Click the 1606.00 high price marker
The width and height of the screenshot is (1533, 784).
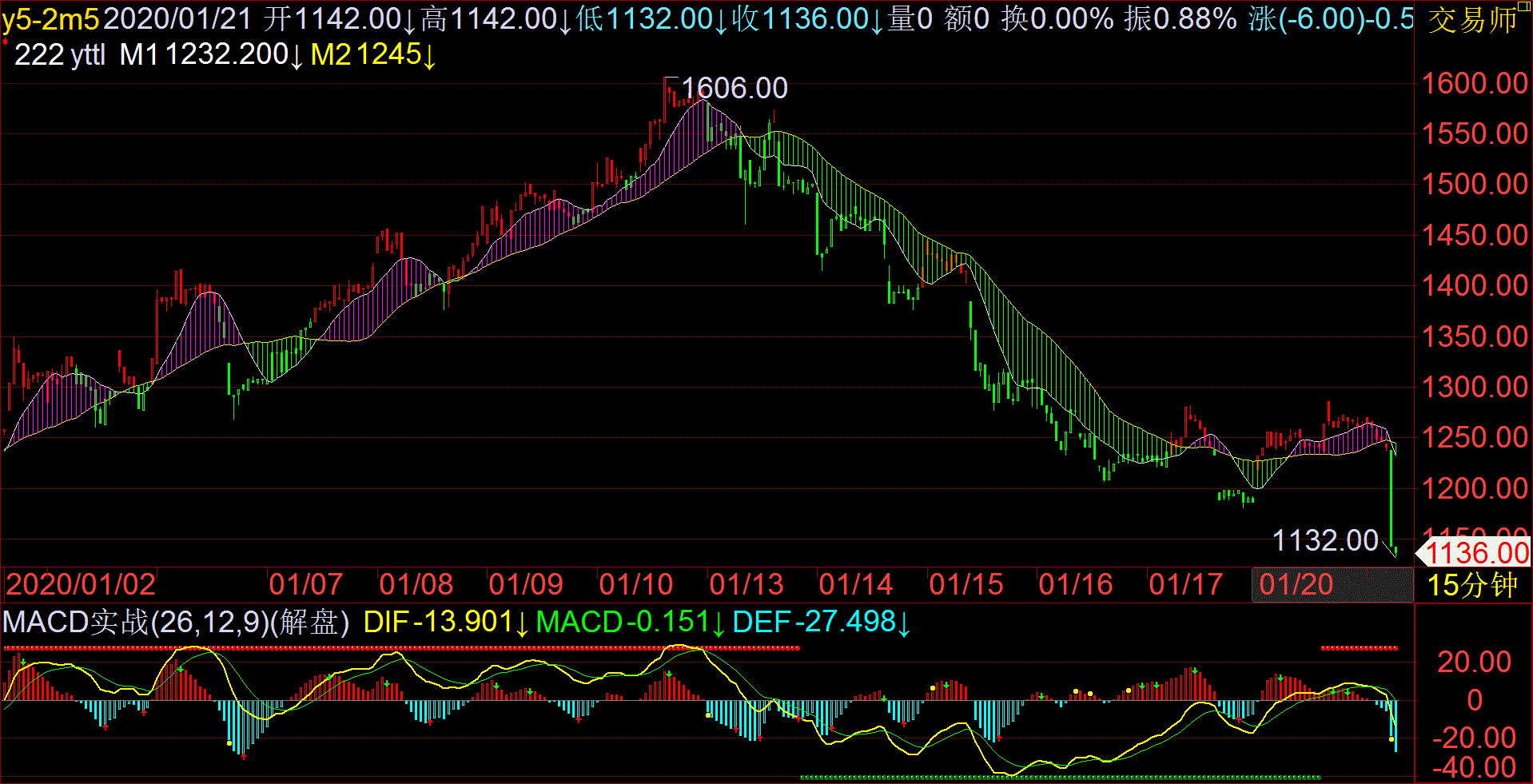point(735,88)
